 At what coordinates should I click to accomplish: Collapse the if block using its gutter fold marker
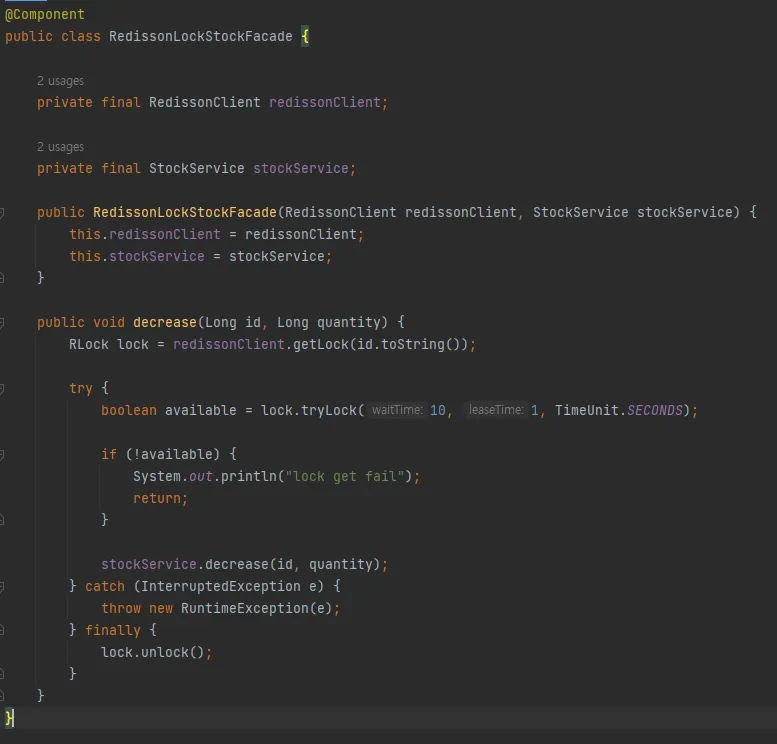coord(2,455)
